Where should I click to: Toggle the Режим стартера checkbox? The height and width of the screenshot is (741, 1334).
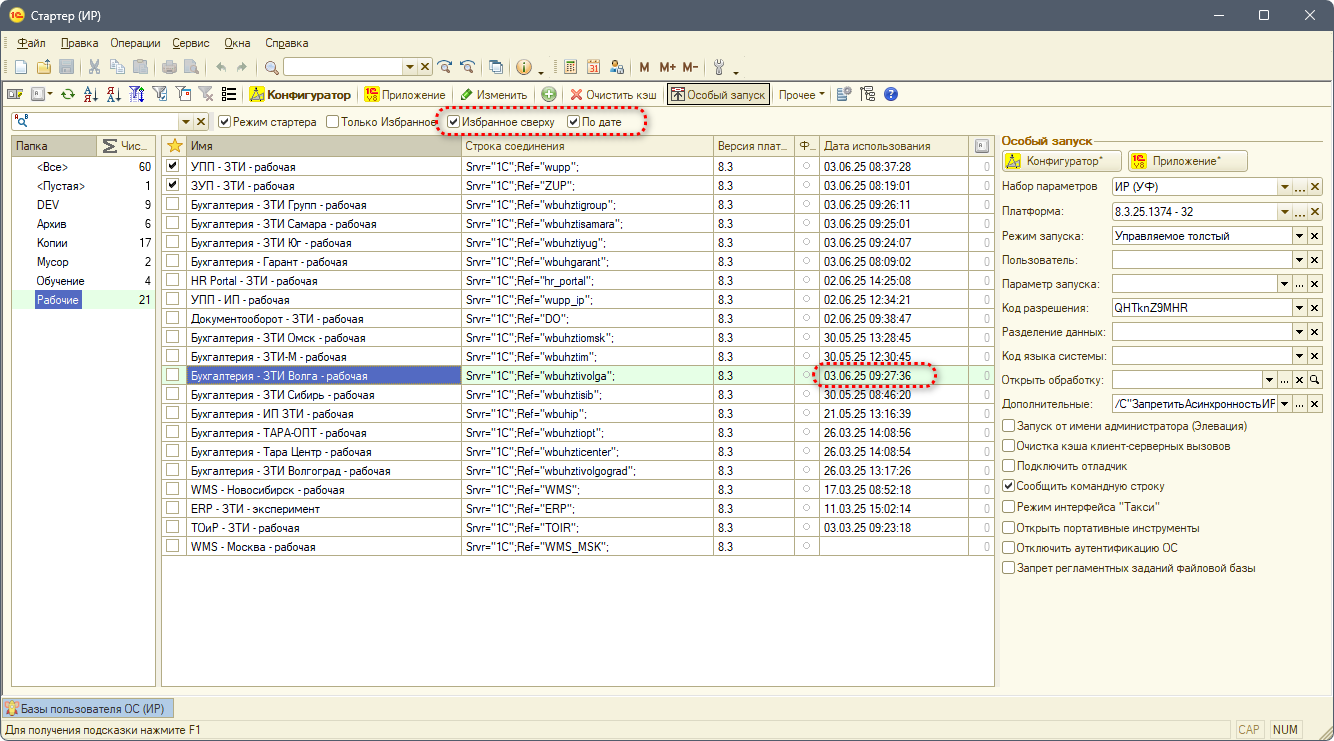tap(225, 122)
